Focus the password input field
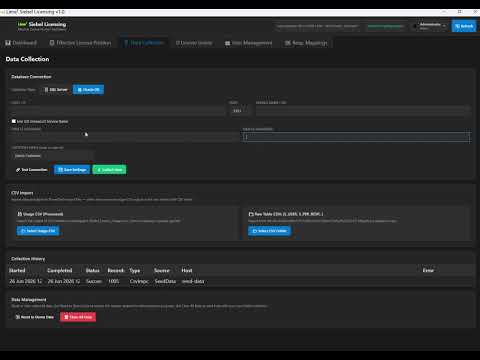480x360 pixels. [x=356, y=137]
